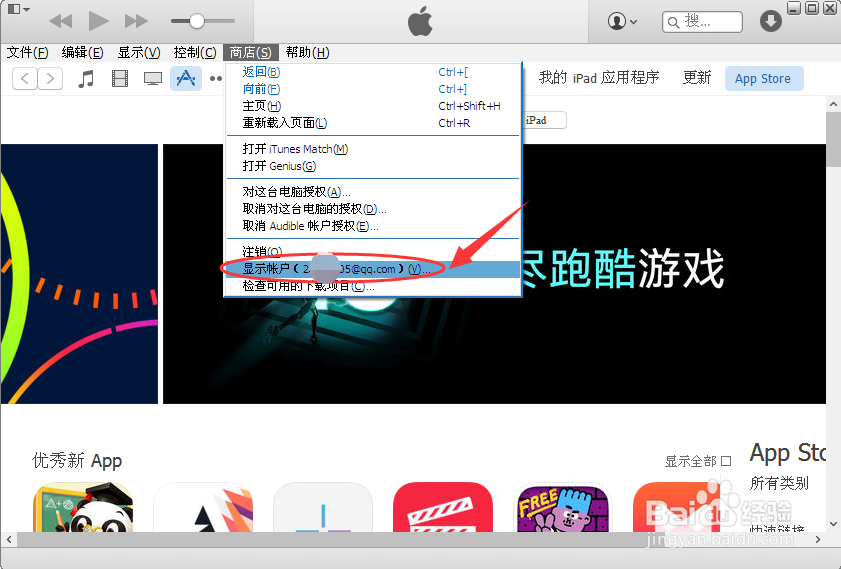
Task: Switch to the App Store tab
Action: tap(764, 79)
